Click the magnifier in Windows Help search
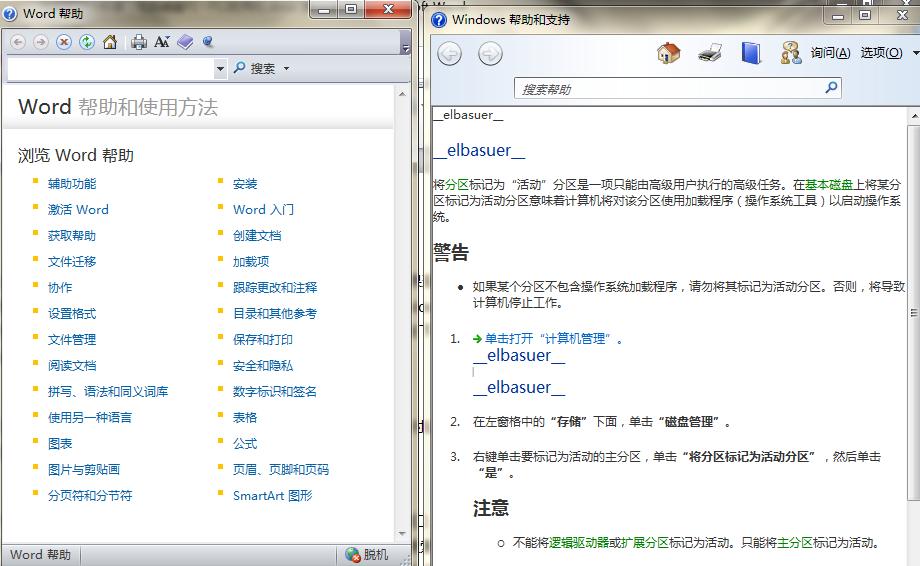 point(831,88)
